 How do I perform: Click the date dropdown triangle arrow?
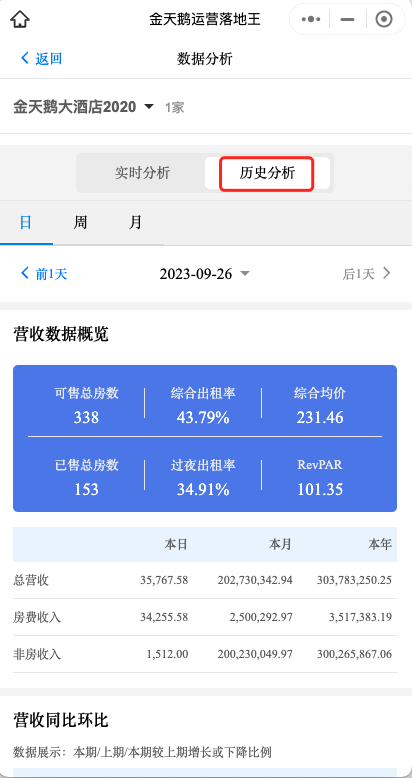coord(245,273)
